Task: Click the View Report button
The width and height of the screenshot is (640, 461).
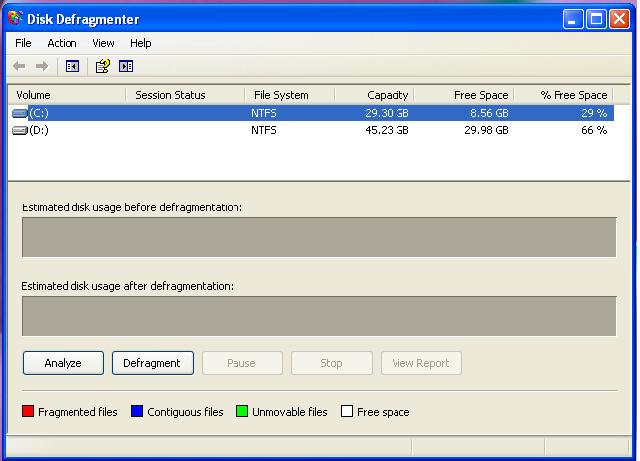Action: (x=421, y=363)
